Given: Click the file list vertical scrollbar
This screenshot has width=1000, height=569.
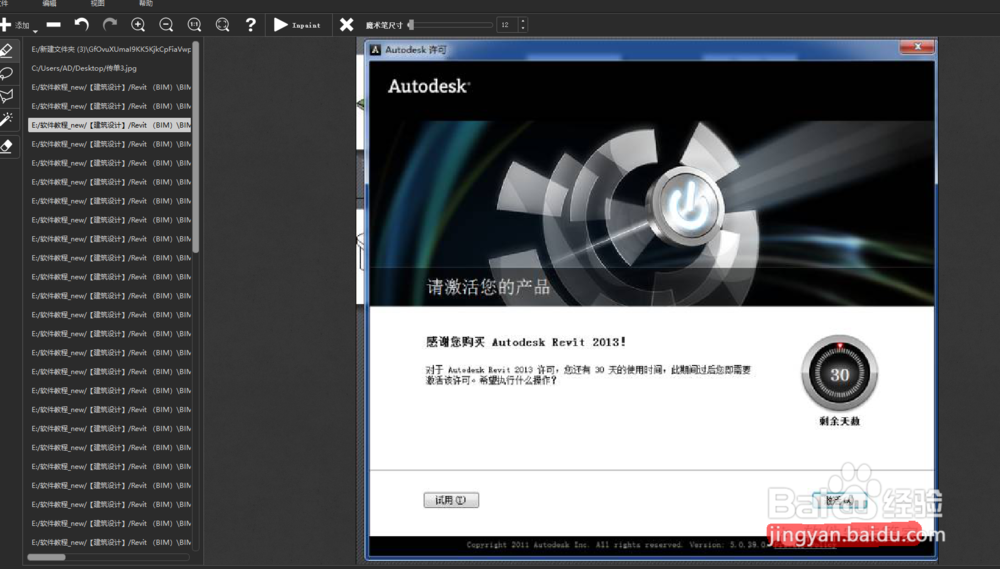Looking at the screenshot, I should (x=196, y=147).
